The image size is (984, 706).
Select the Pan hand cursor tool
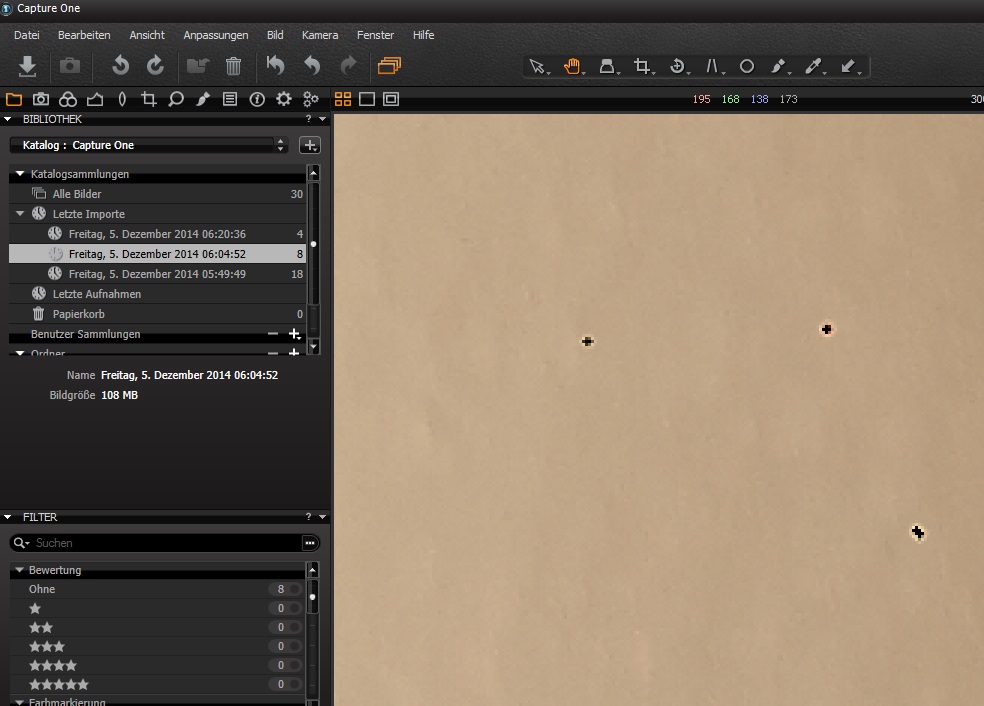(572, 67)
